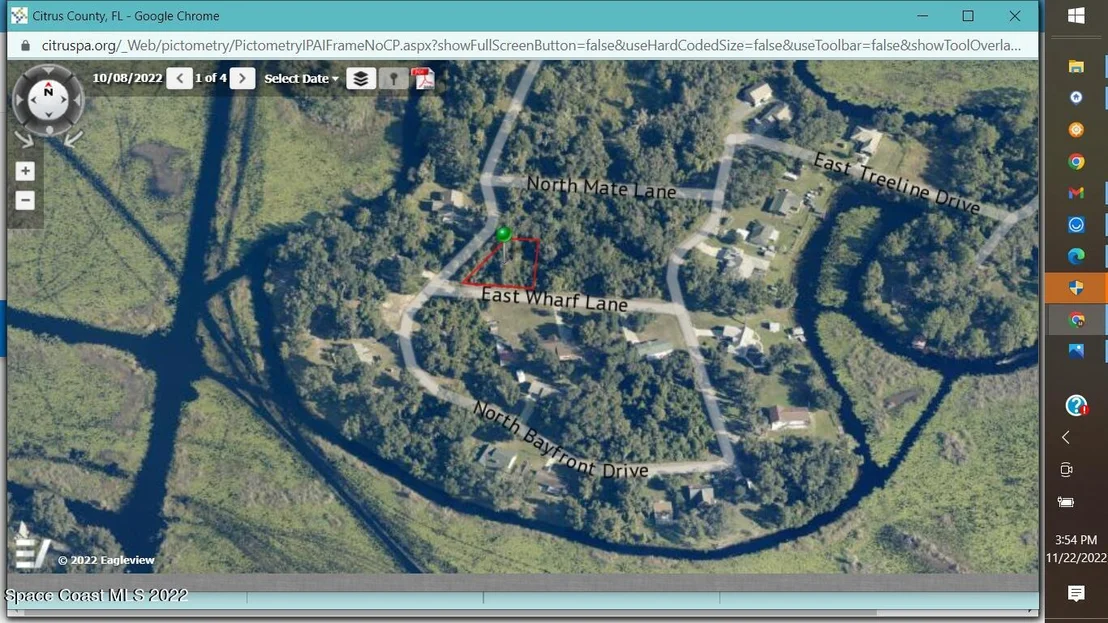The width and height of the screenshot is (1108, 623).
Task: Click the North Bayfront Drive street label
Action: point(560,439)
